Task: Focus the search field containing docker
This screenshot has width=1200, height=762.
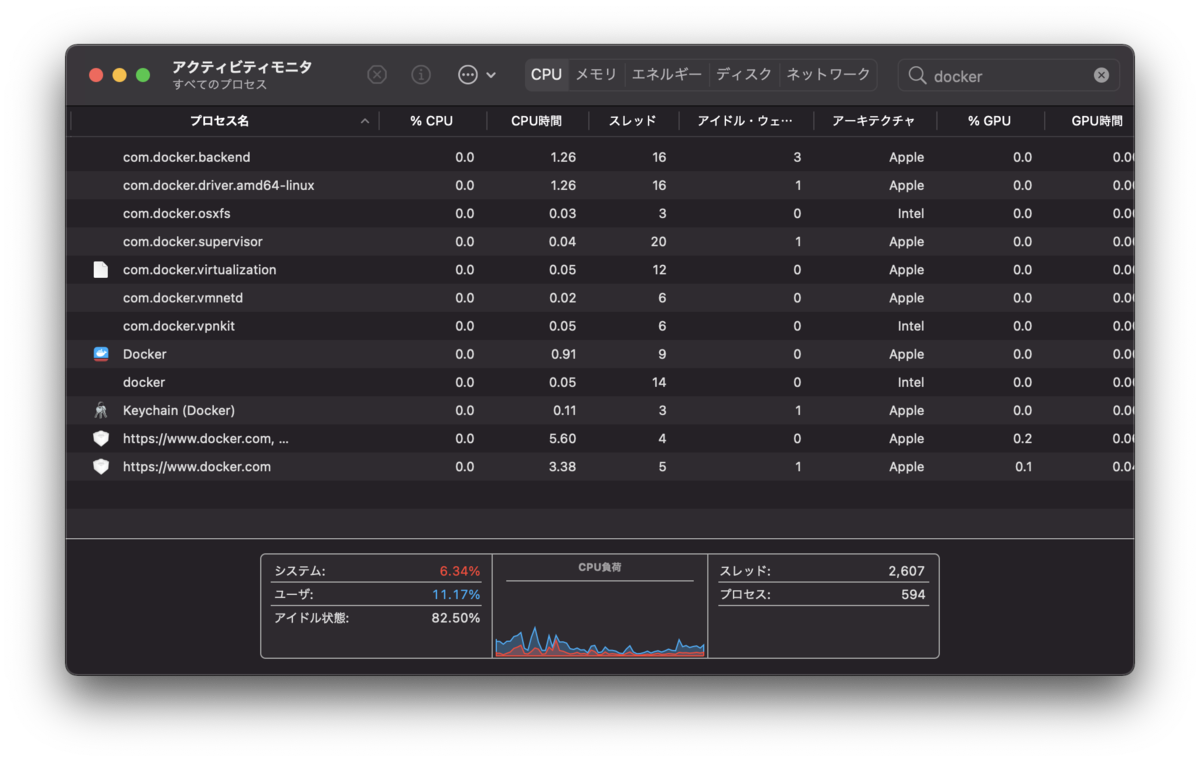Action: [x=1008, y=76]
